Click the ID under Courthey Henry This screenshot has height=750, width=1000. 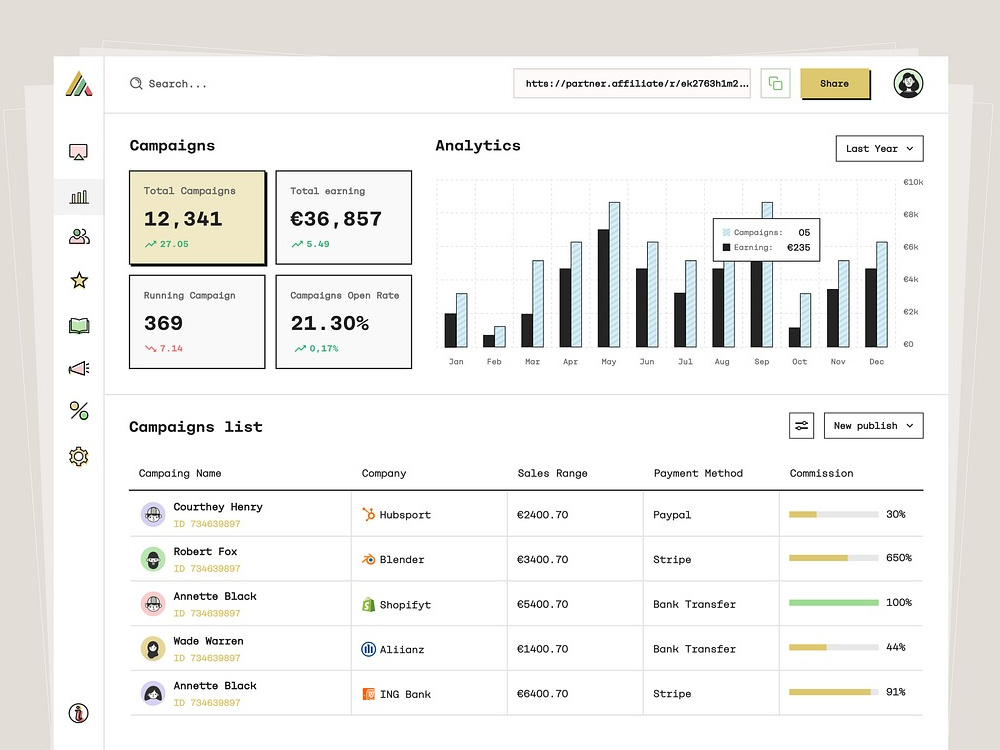tap(207, 524)
